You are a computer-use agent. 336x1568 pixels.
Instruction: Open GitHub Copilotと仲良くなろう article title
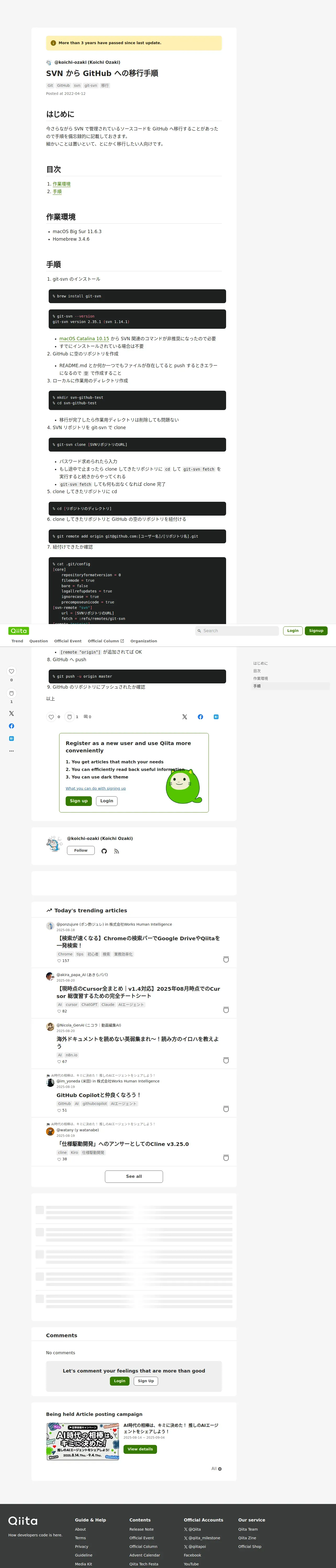tap(99, 1095)
